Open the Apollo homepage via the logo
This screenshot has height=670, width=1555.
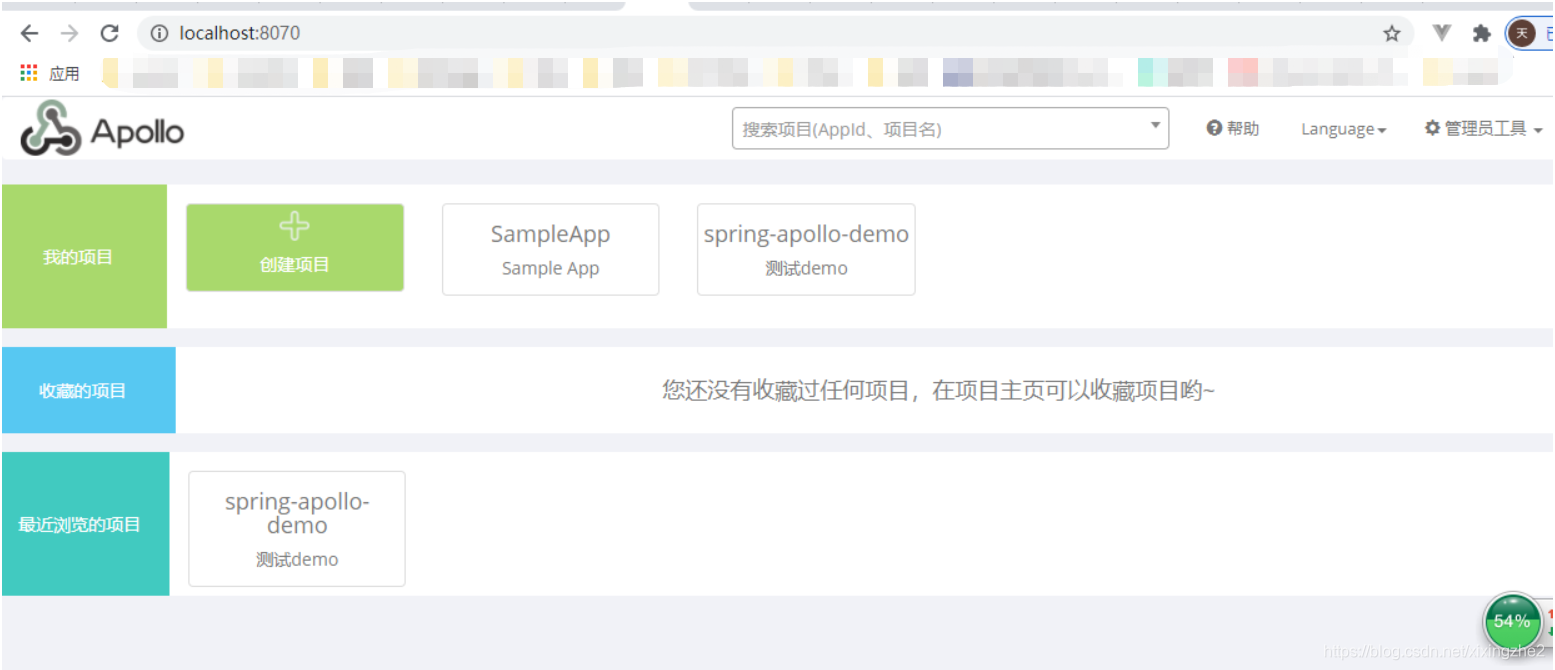coord(101,129)
